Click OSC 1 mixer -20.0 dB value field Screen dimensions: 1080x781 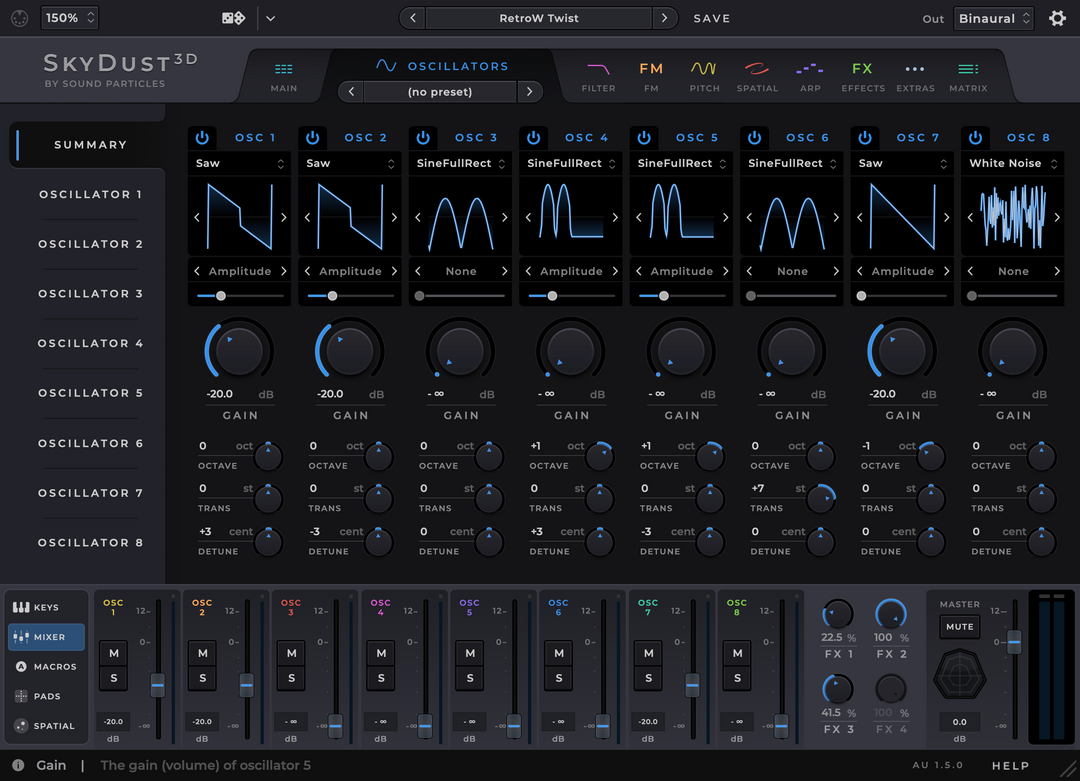click(x=113, y=721)
